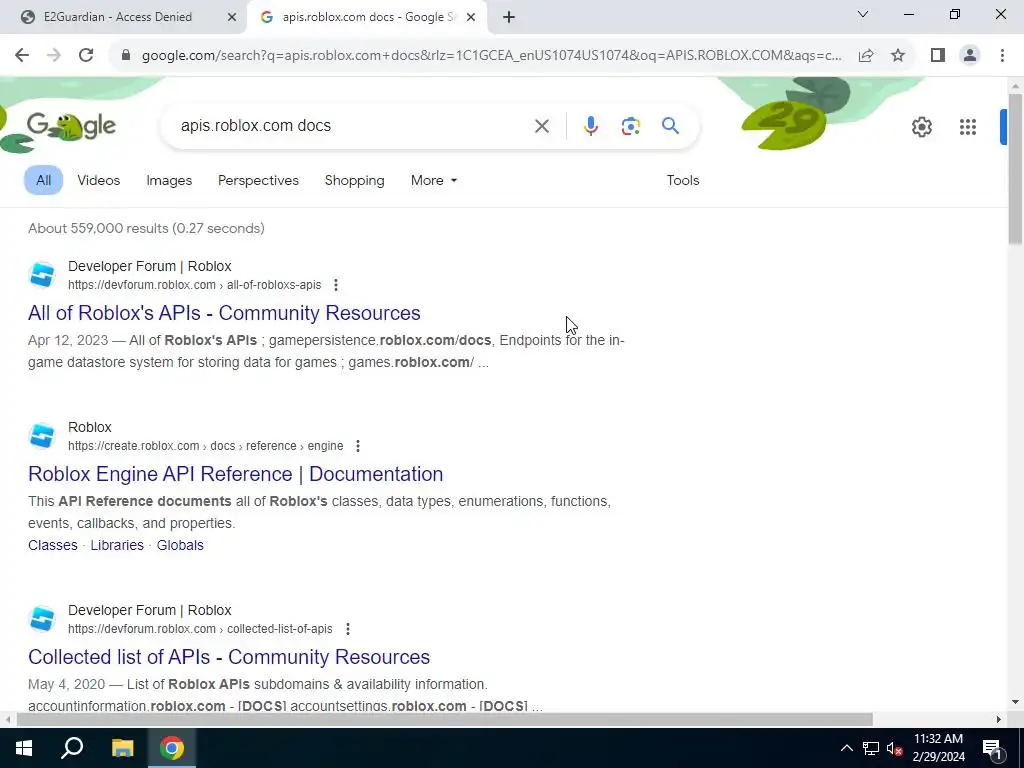The height and width of the screenshot is (768, 1024).
Task: Open the Libraries sitelink
Action: (117, 545)
